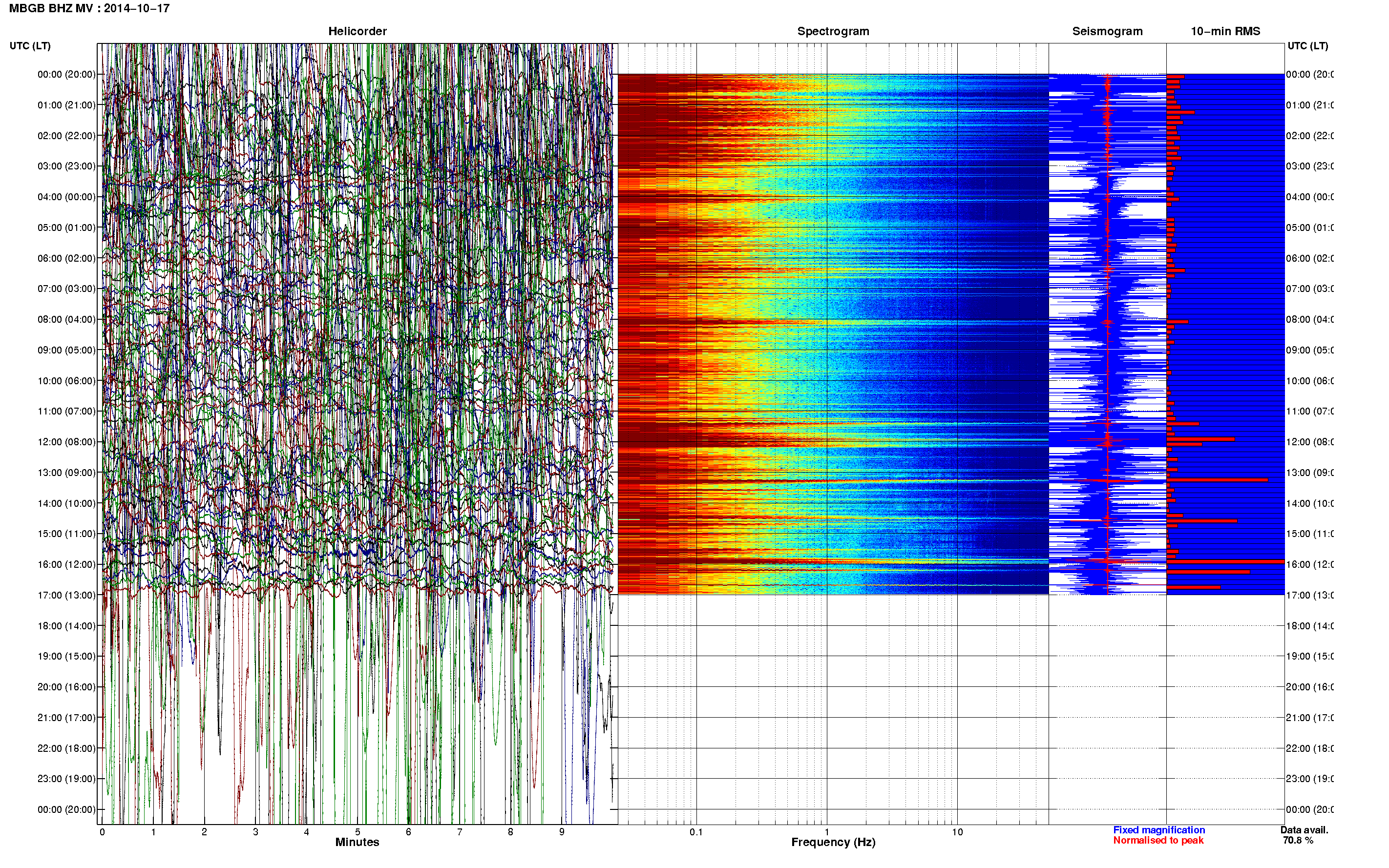Click the '70.8 %' data availability value
Image resolution: width=1389 pixels, height=868 pixels.
click(x=1298, y=841)
